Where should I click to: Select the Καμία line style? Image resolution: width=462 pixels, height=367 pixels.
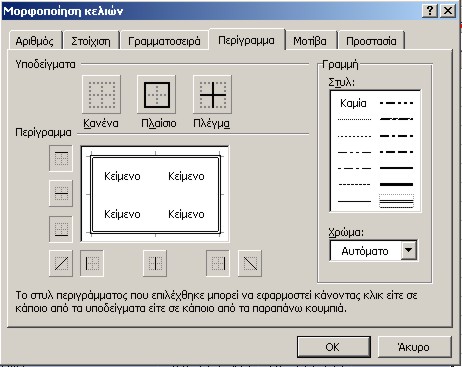click(x=354, y=103)
